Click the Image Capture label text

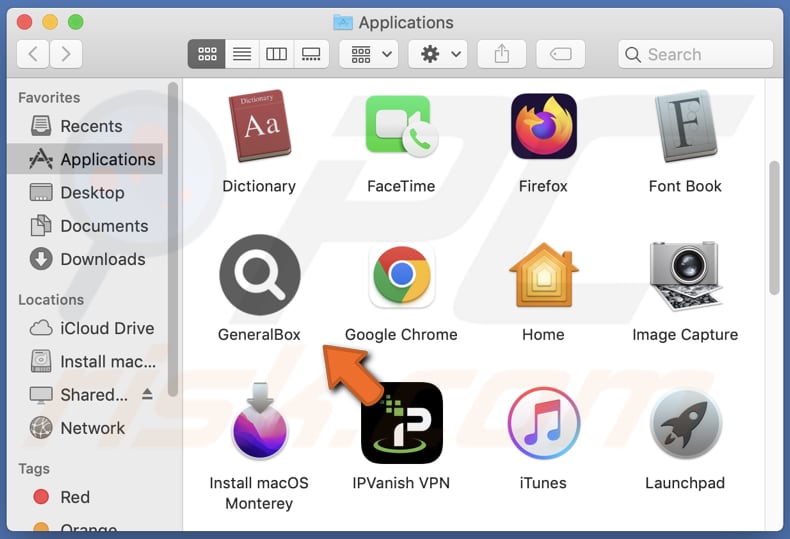click(x=685, y=335)
